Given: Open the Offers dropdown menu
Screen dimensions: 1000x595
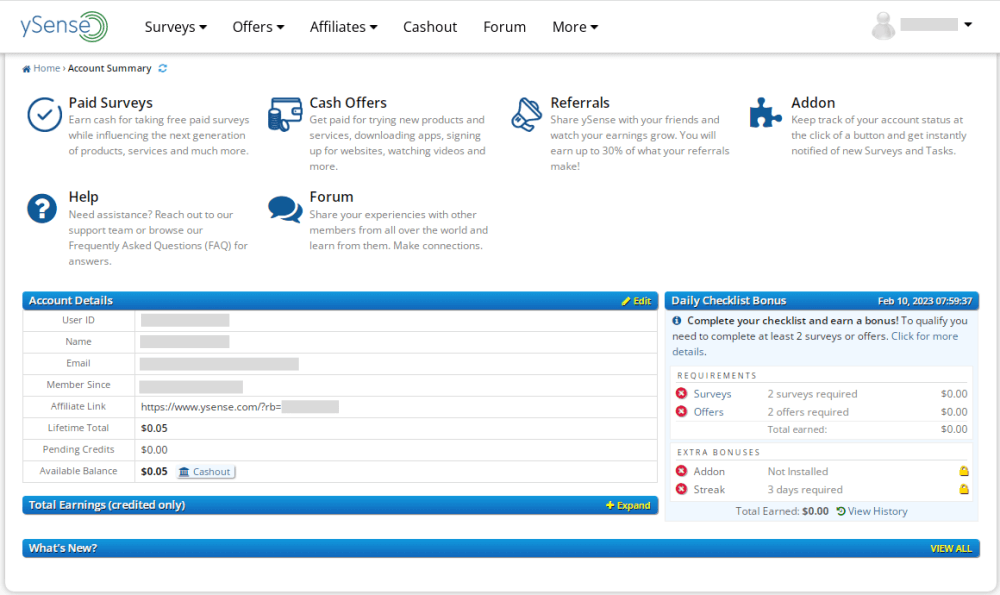Looking at the screenshot, I should point(258,27).
